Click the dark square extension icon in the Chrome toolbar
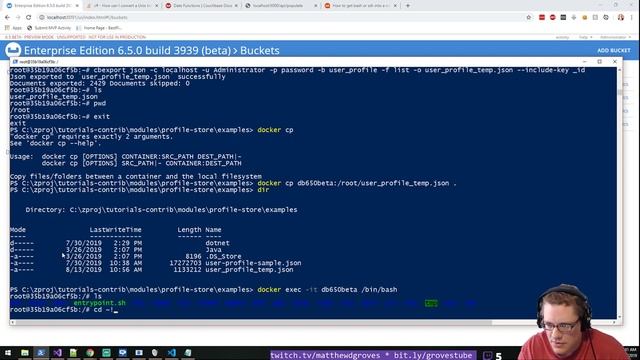640x360 pixels. 563,17
